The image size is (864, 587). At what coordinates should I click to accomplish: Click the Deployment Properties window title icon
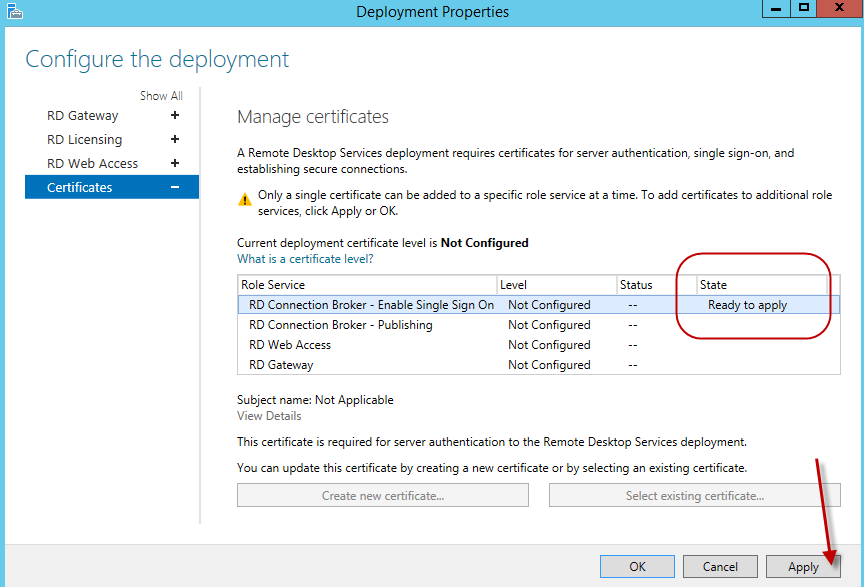pyautogui.click(x=13, y=12)
